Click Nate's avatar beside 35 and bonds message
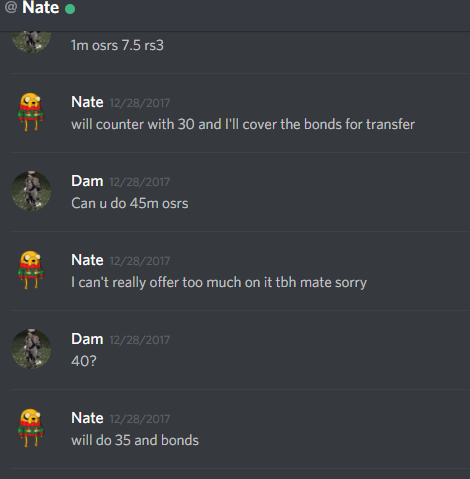 (x=31, y=428)
